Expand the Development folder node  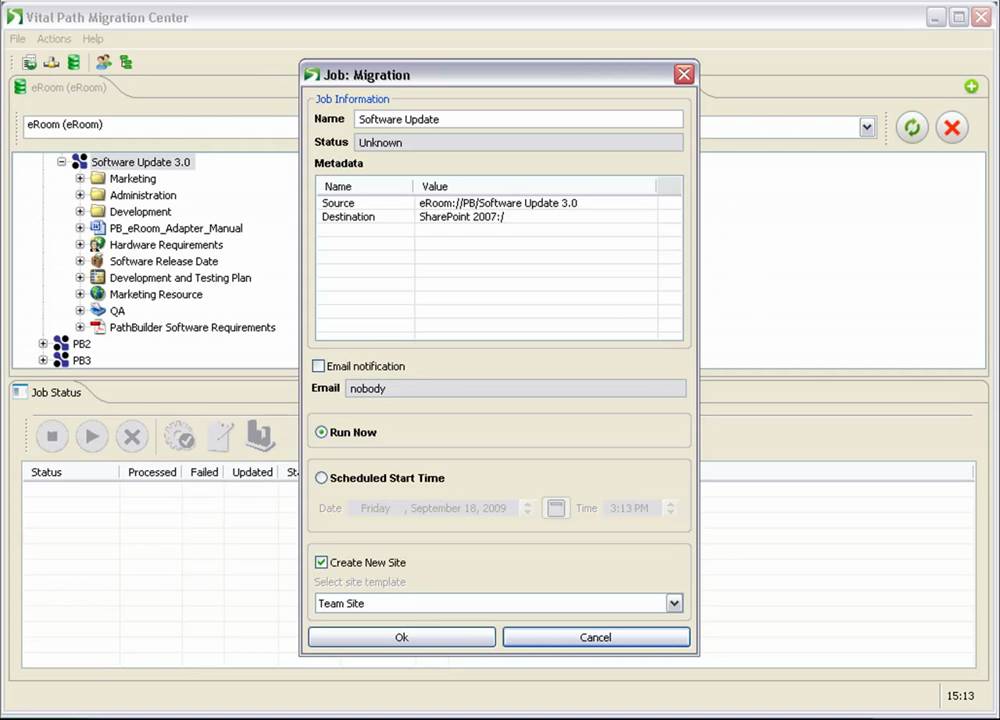[x=80, y=211]
